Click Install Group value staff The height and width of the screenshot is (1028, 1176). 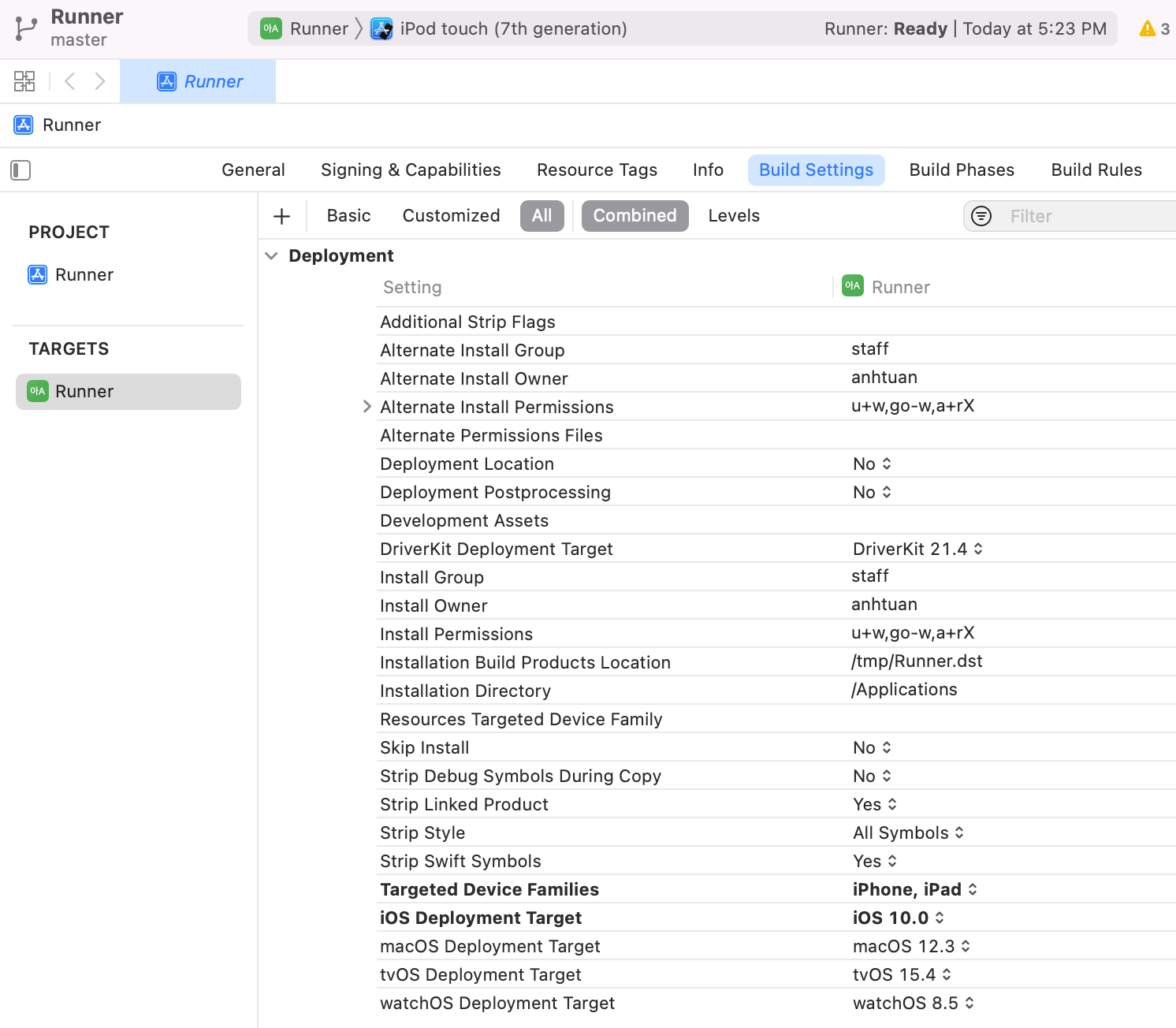[870, 576]
